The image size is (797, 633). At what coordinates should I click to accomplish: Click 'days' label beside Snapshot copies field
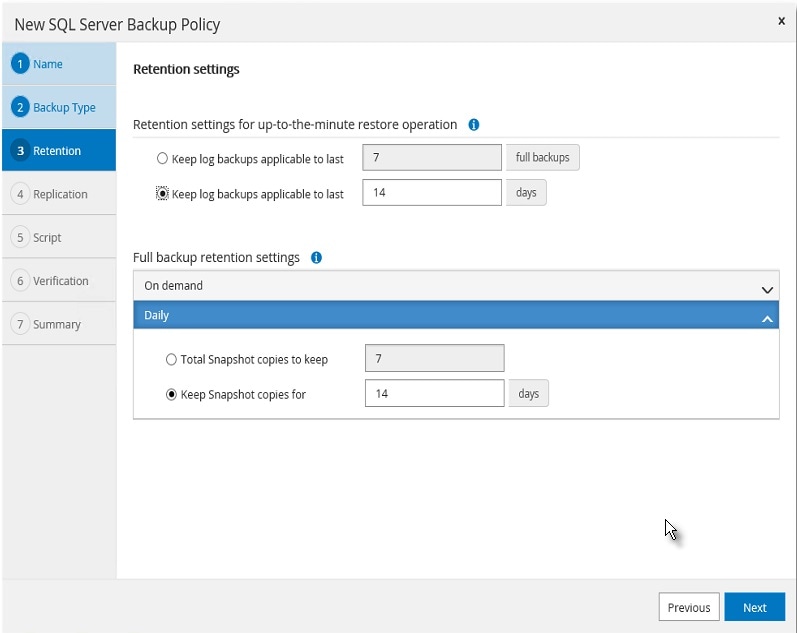click(x=529, y=394)
